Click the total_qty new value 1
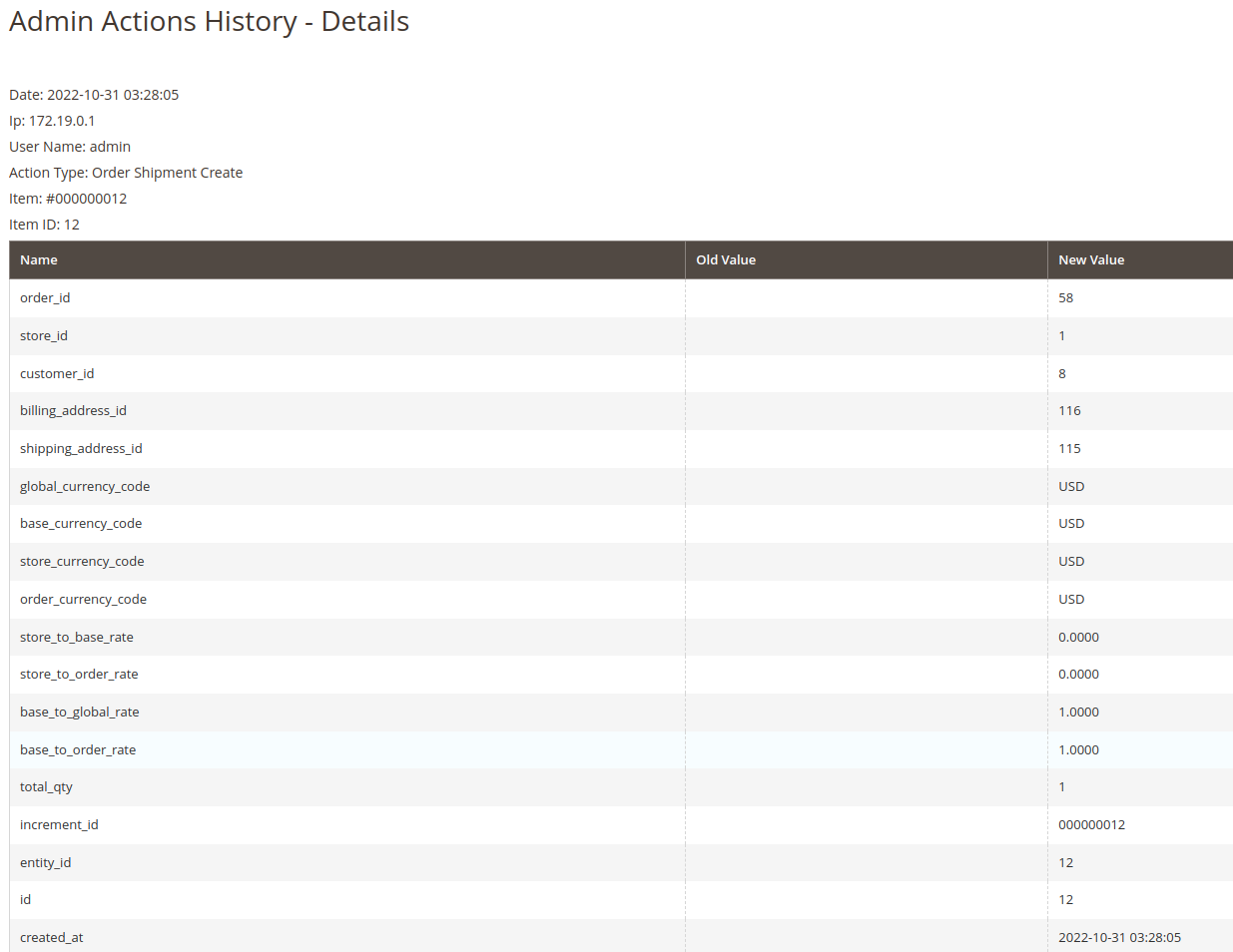1233x952 pixels. (1062, 786)
